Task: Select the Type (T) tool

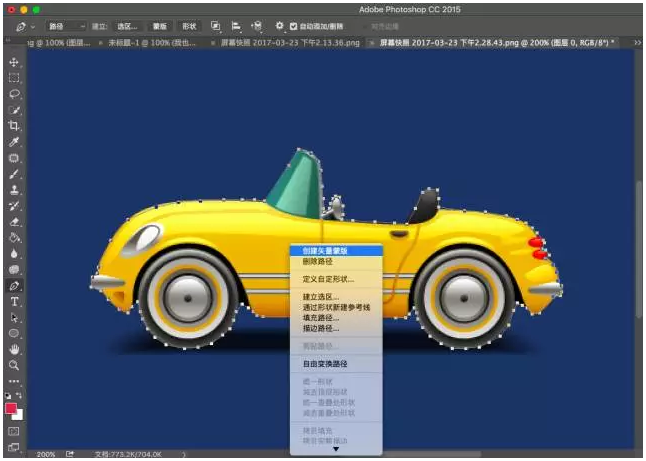Action: click(x=14, y=301)
